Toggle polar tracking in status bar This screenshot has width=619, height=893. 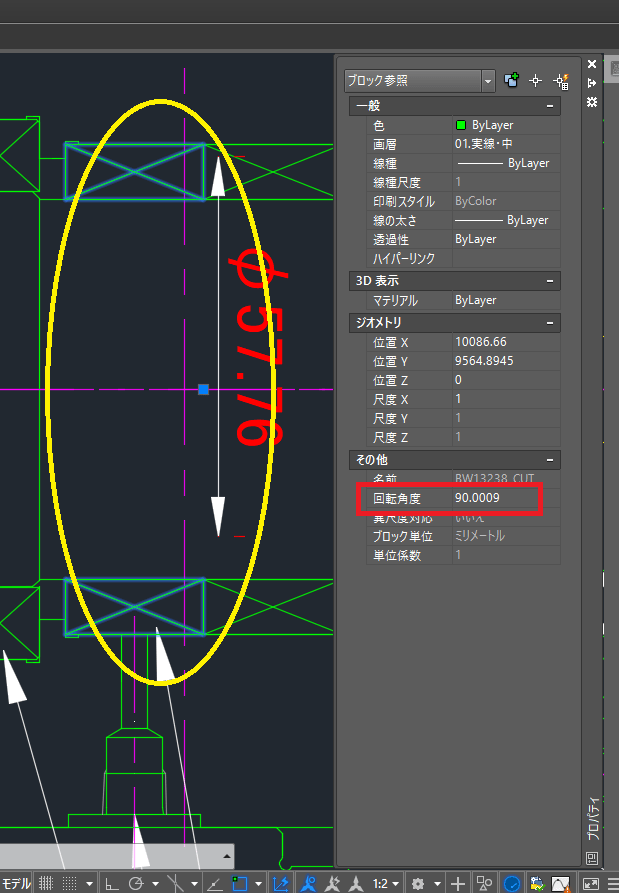(x=136, y=883)
